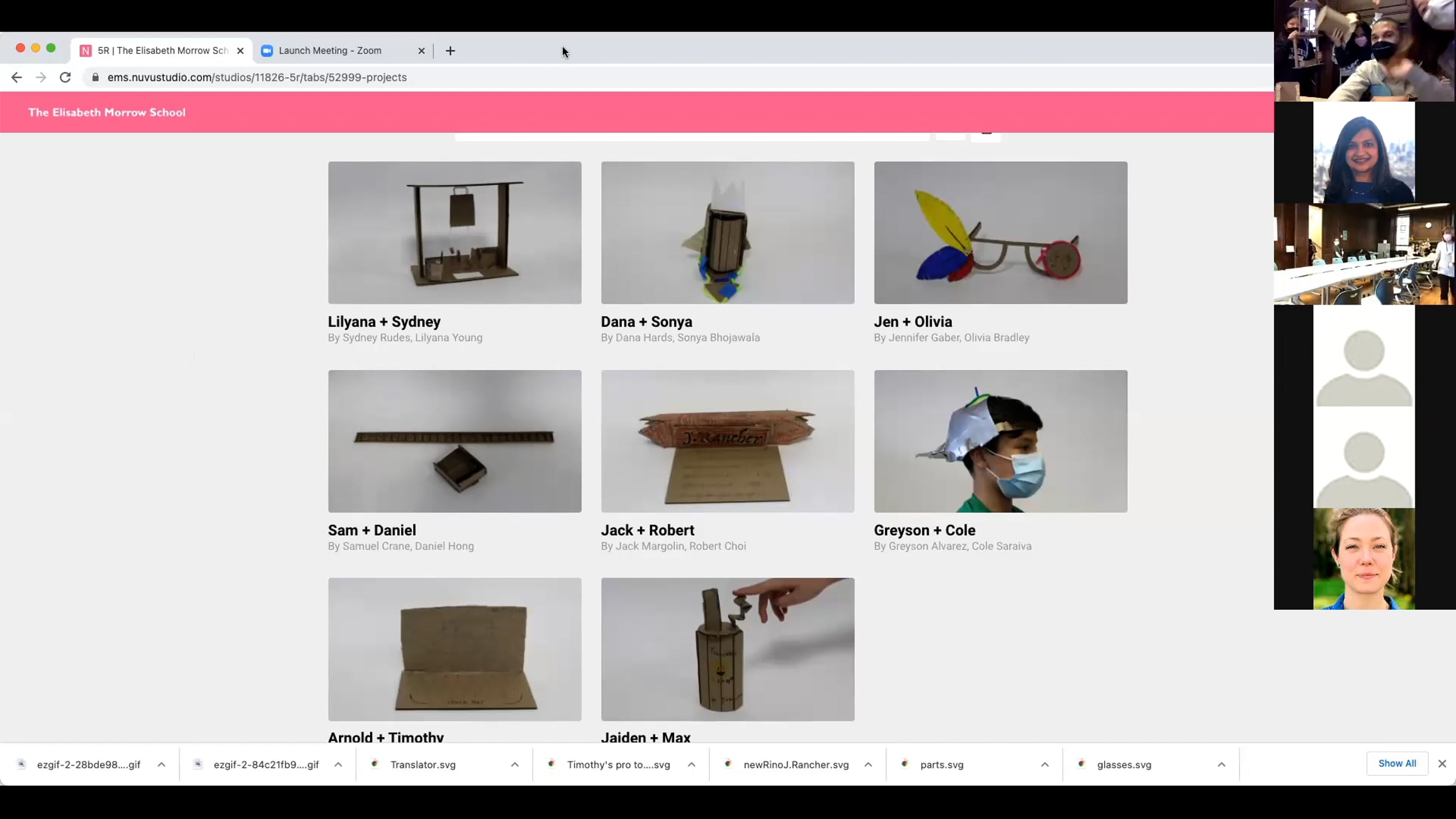The width and height of the screenshot is (1456, 819).
Task: Switch to Launch Meeting Zoom tab
Action: (331, 51)
